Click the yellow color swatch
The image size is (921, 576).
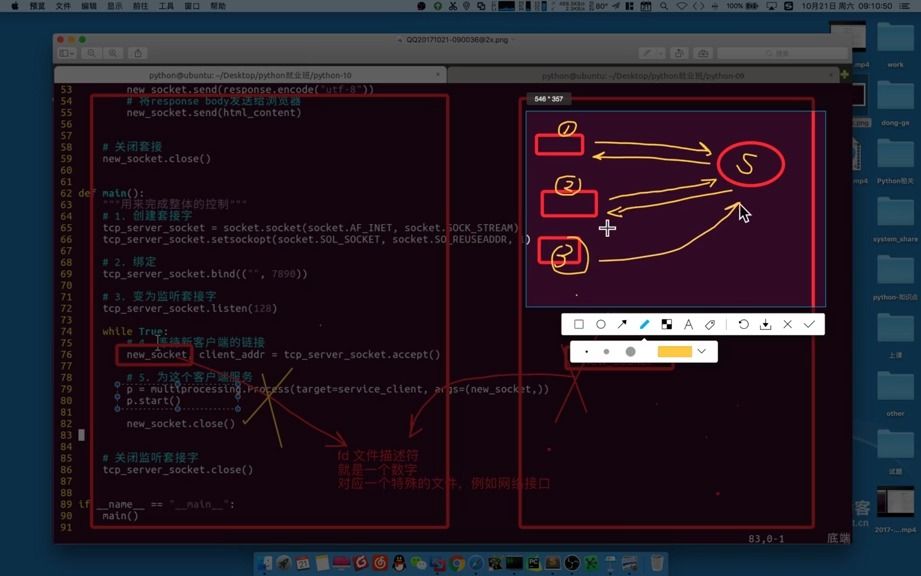(x=676, y=351)
